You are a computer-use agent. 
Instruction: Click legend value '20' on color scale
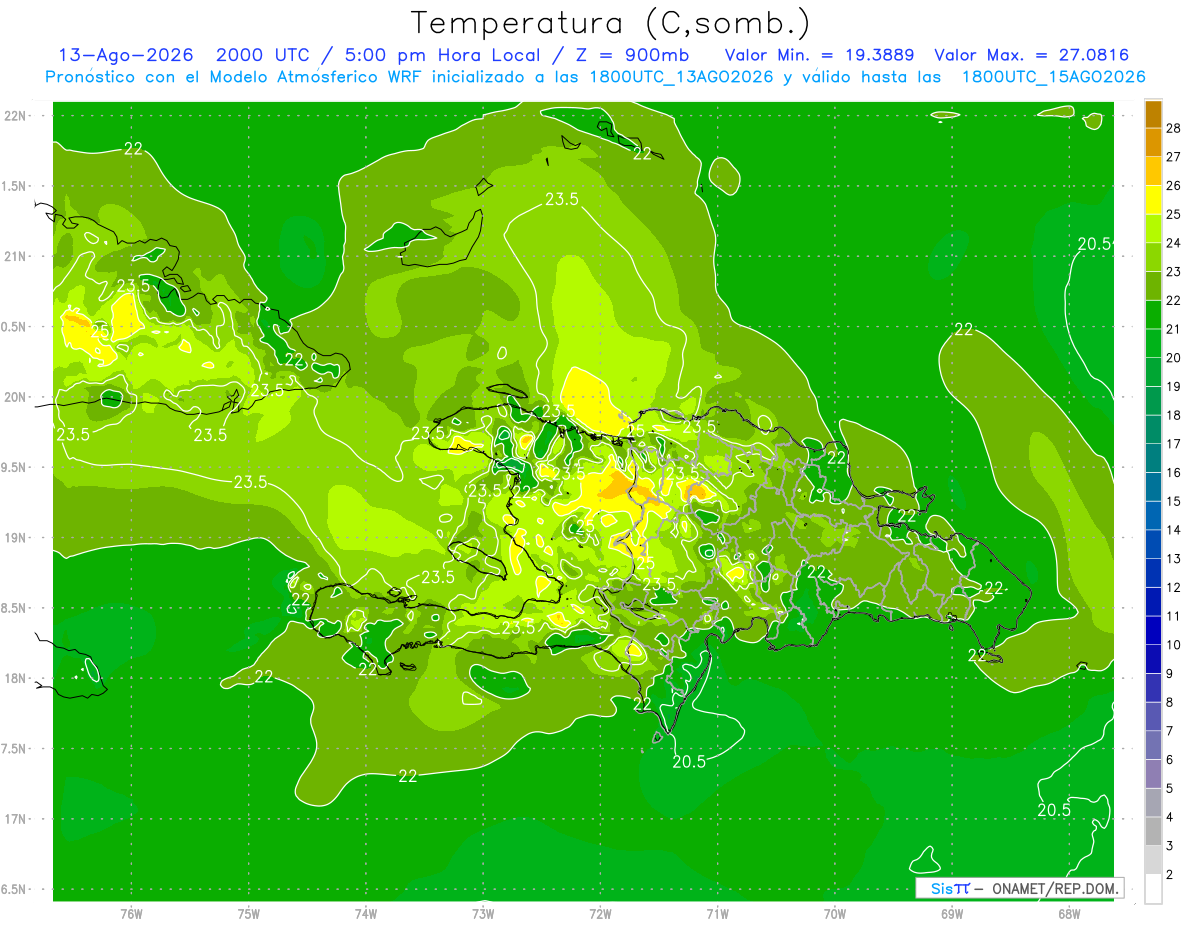tap(1175, 358)
